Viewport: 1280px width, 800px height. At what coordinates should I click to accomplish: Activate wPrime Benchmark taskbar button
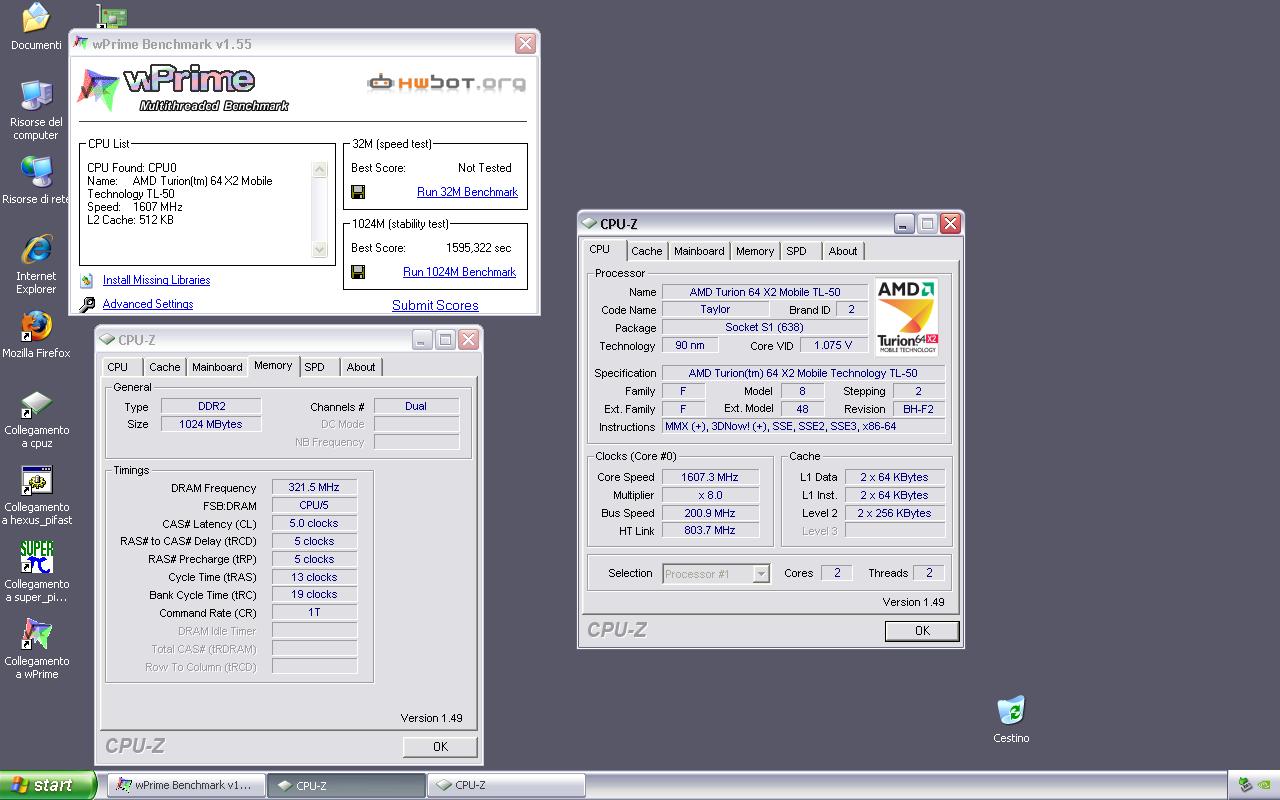[186, 785]
